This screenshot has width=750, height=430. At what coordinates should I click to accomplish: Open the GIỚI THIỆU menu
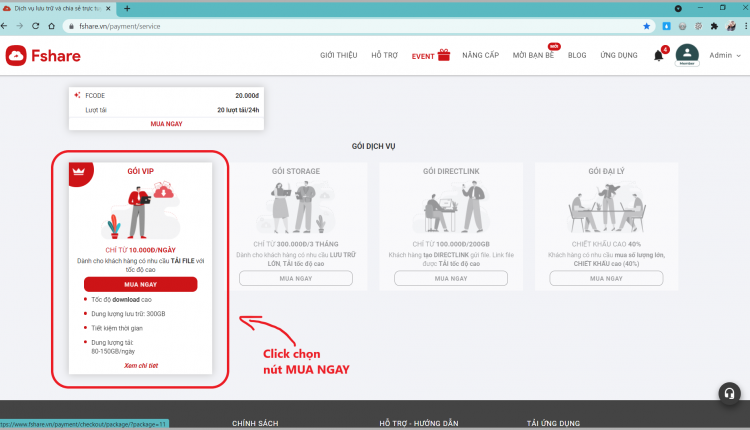[339, 55]
